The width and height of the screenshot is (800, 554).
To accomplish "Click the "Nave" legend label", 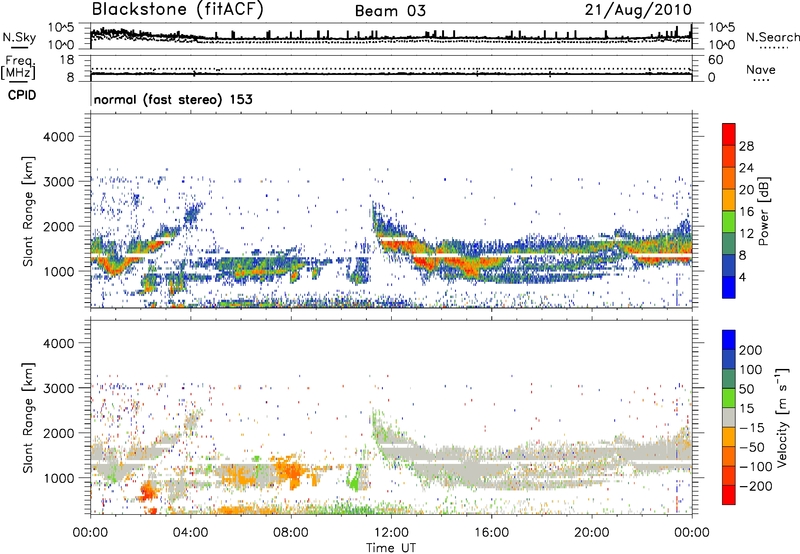I will 761,69.
